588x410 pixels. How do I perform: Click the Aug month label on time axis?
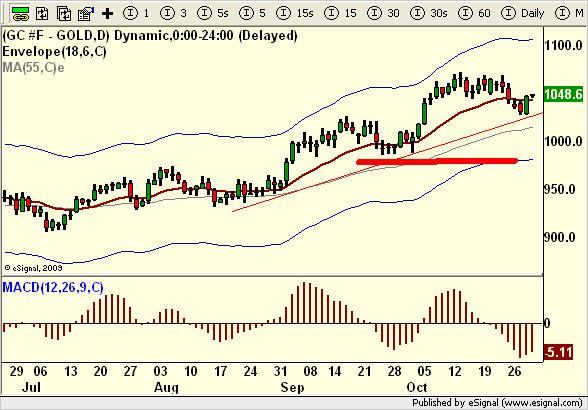(166, 387)
